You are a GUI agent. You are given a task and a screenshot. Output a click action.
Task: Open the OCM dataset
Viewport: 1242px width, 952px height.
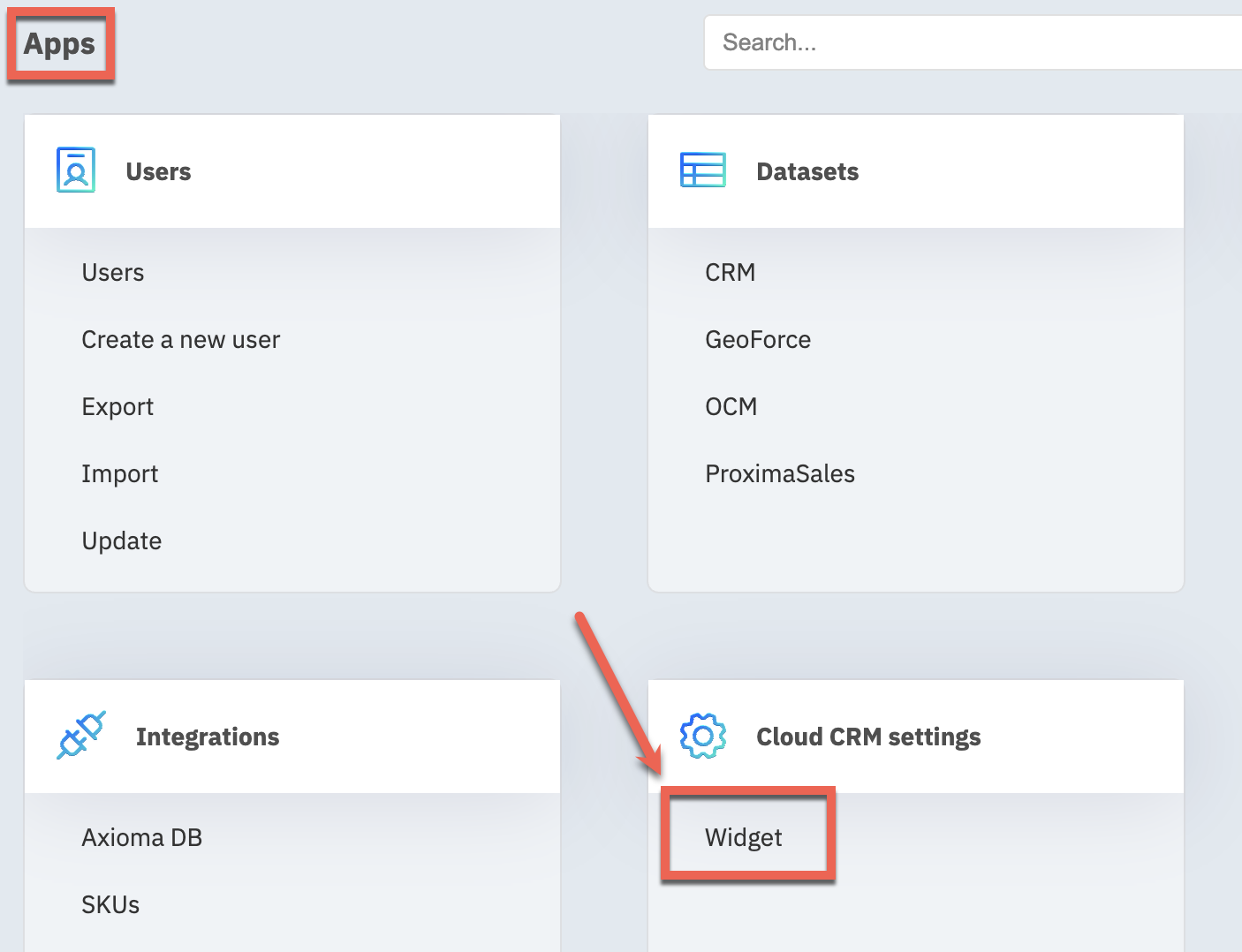point(731,406)
